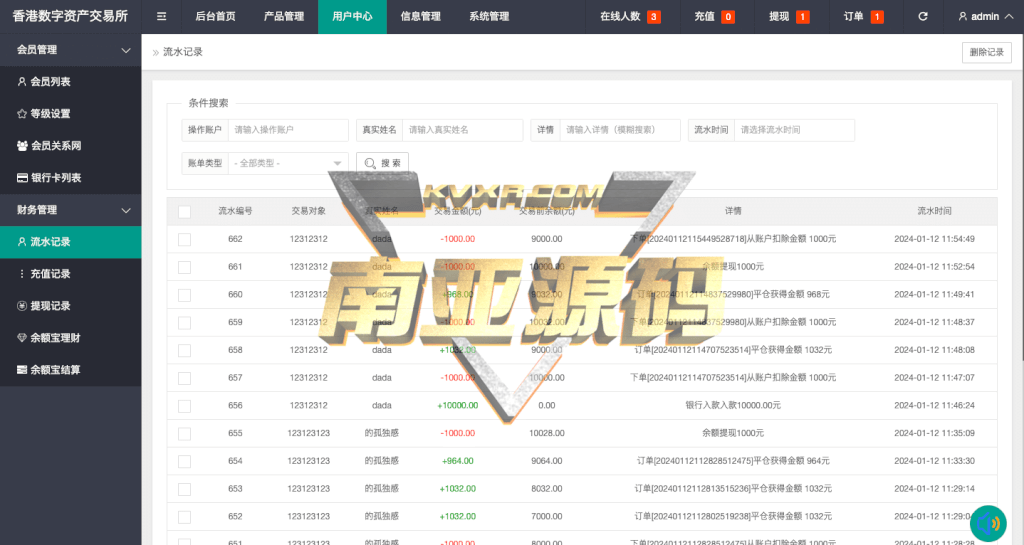Go to 充值记录 in sidebar

[71, 273]
